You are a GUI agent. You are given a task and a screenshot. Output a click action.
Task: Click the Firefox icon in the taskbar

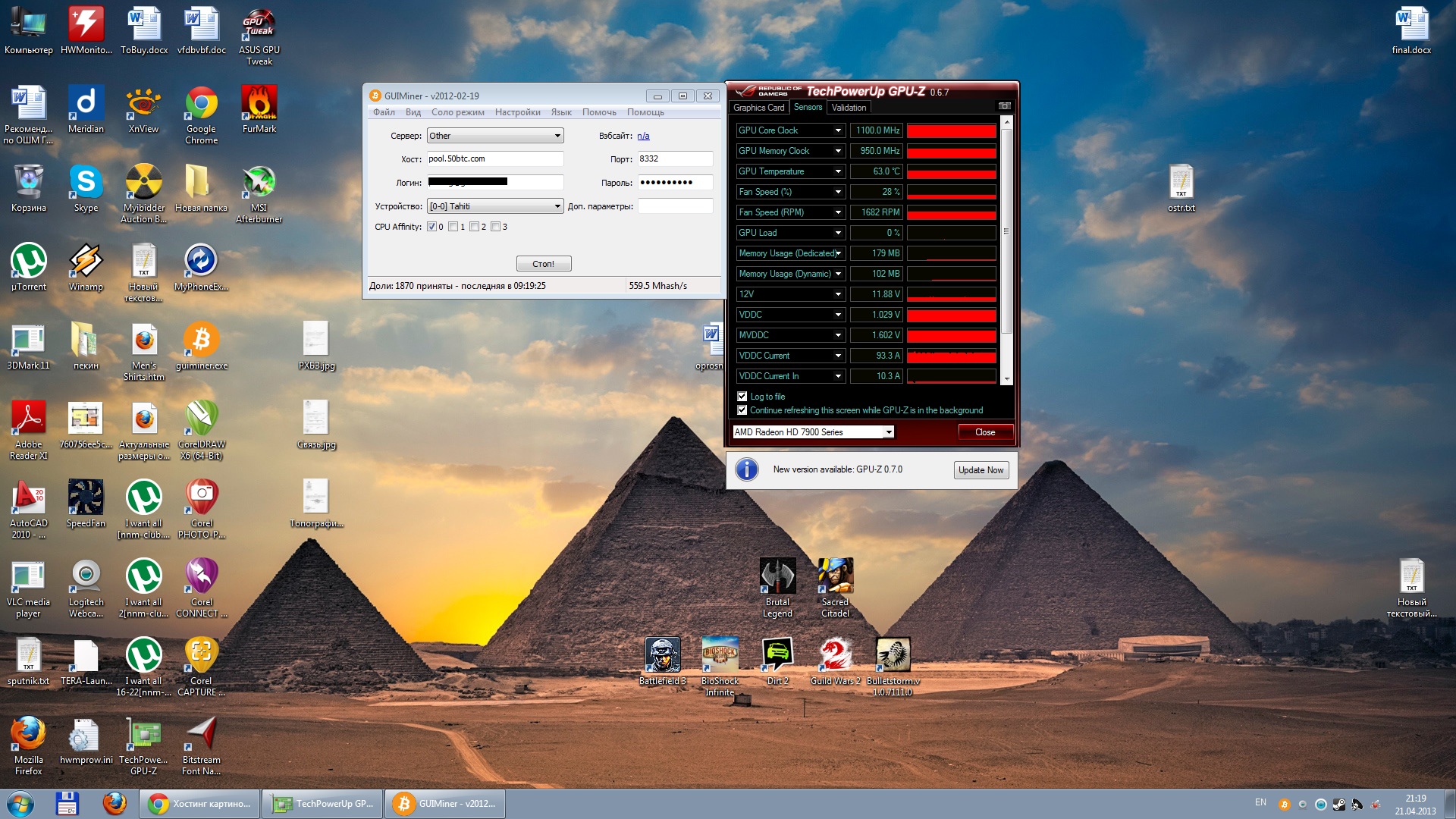115,803
